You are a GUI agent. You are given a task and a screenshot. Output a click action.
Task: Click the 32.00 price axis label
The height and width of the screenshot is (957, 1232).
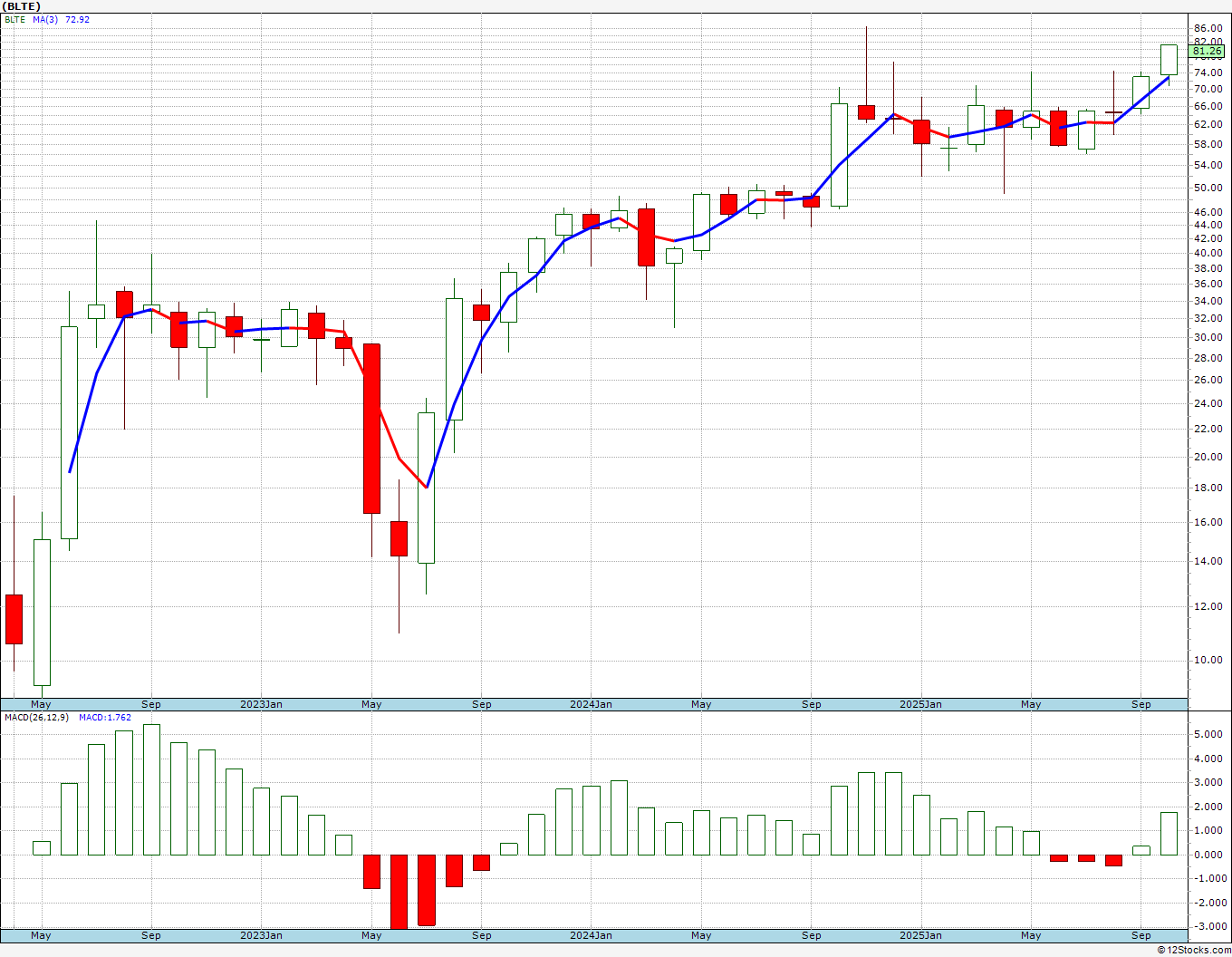click(x=1208, y=318)
